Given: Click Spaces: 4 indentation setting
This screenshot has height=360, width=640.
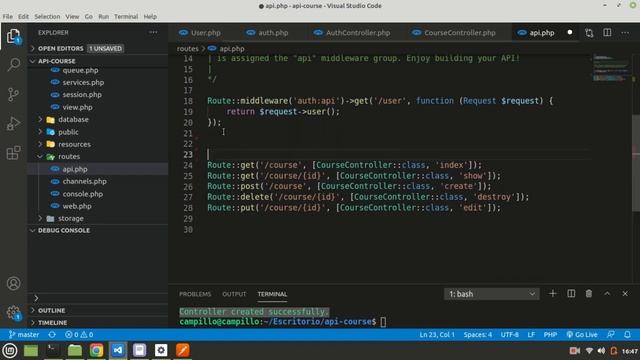Looking at the screenshot, I should 478,334.
